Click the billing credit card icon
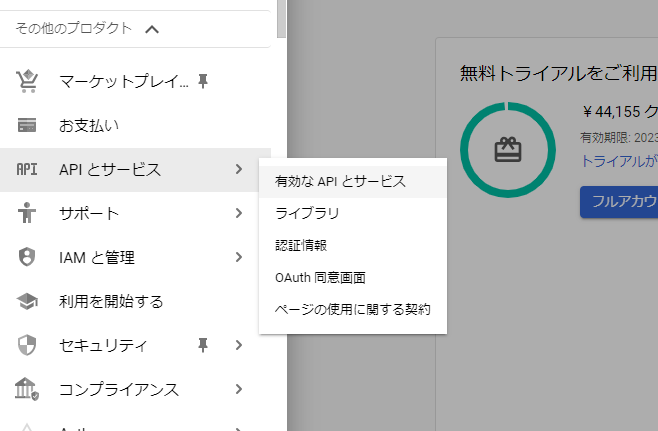 (27, 125)
